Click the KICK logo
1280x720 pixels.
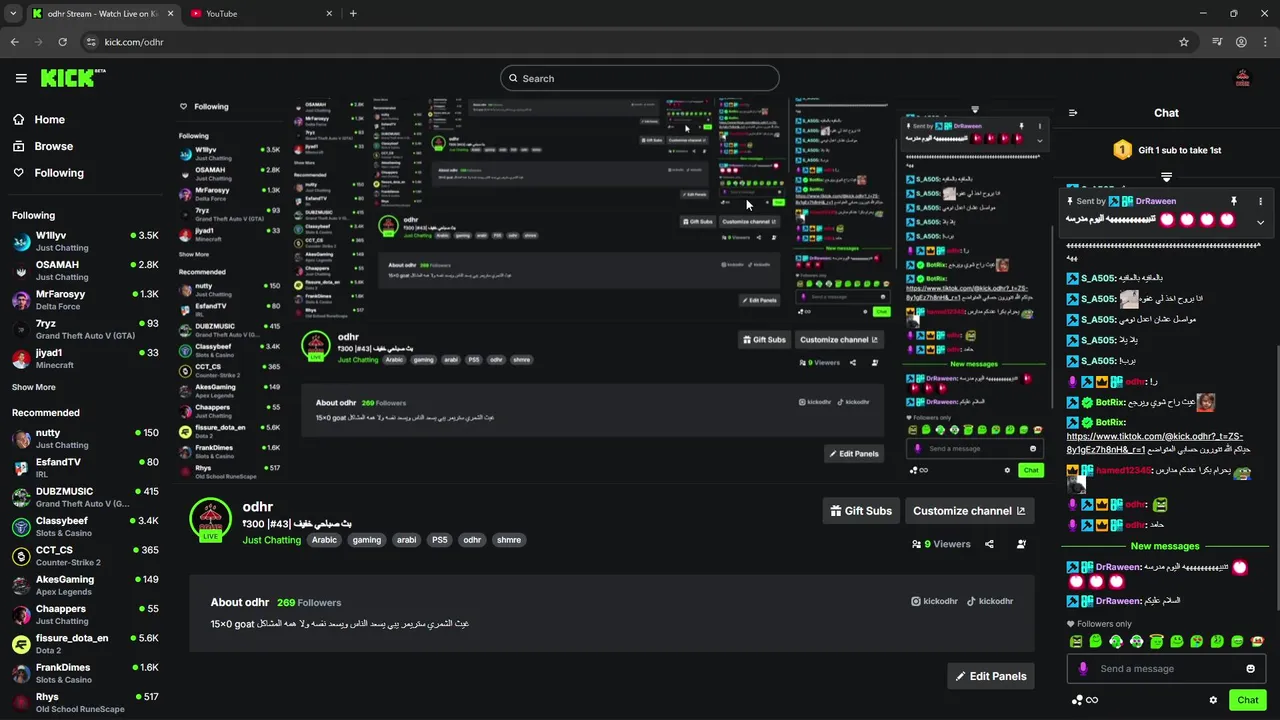73,78
